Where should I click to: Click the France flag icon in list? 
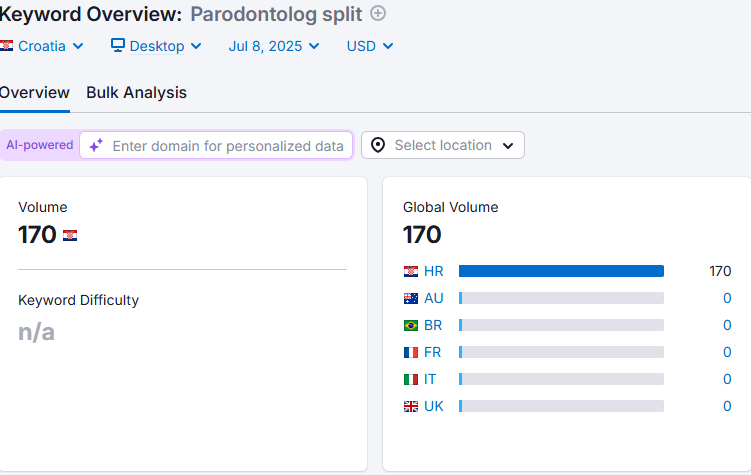tap(411, 352)
